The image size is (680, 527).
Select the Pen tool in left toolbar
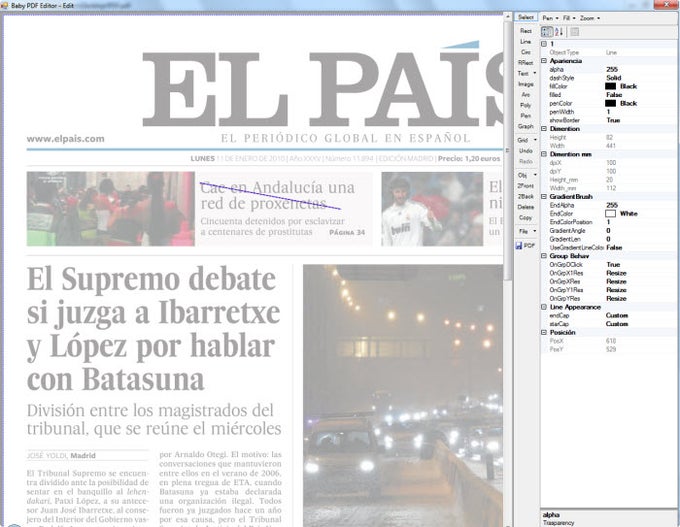526,116
